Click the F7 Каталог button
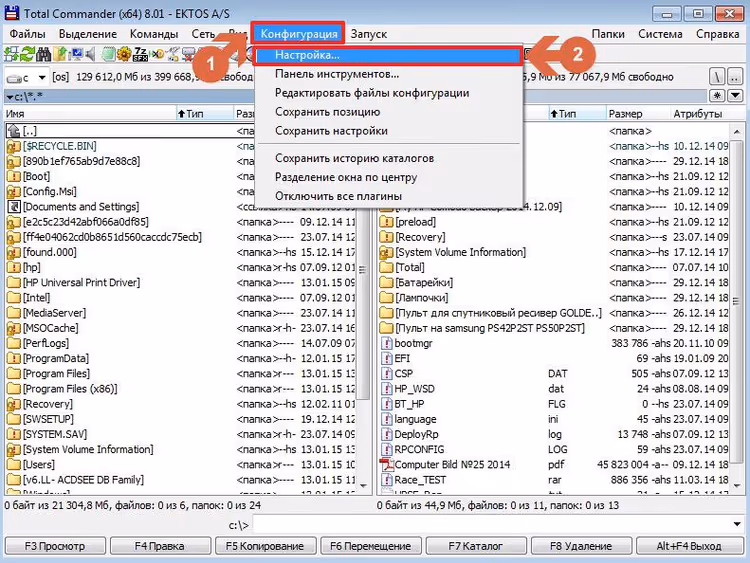 (476, 546)
